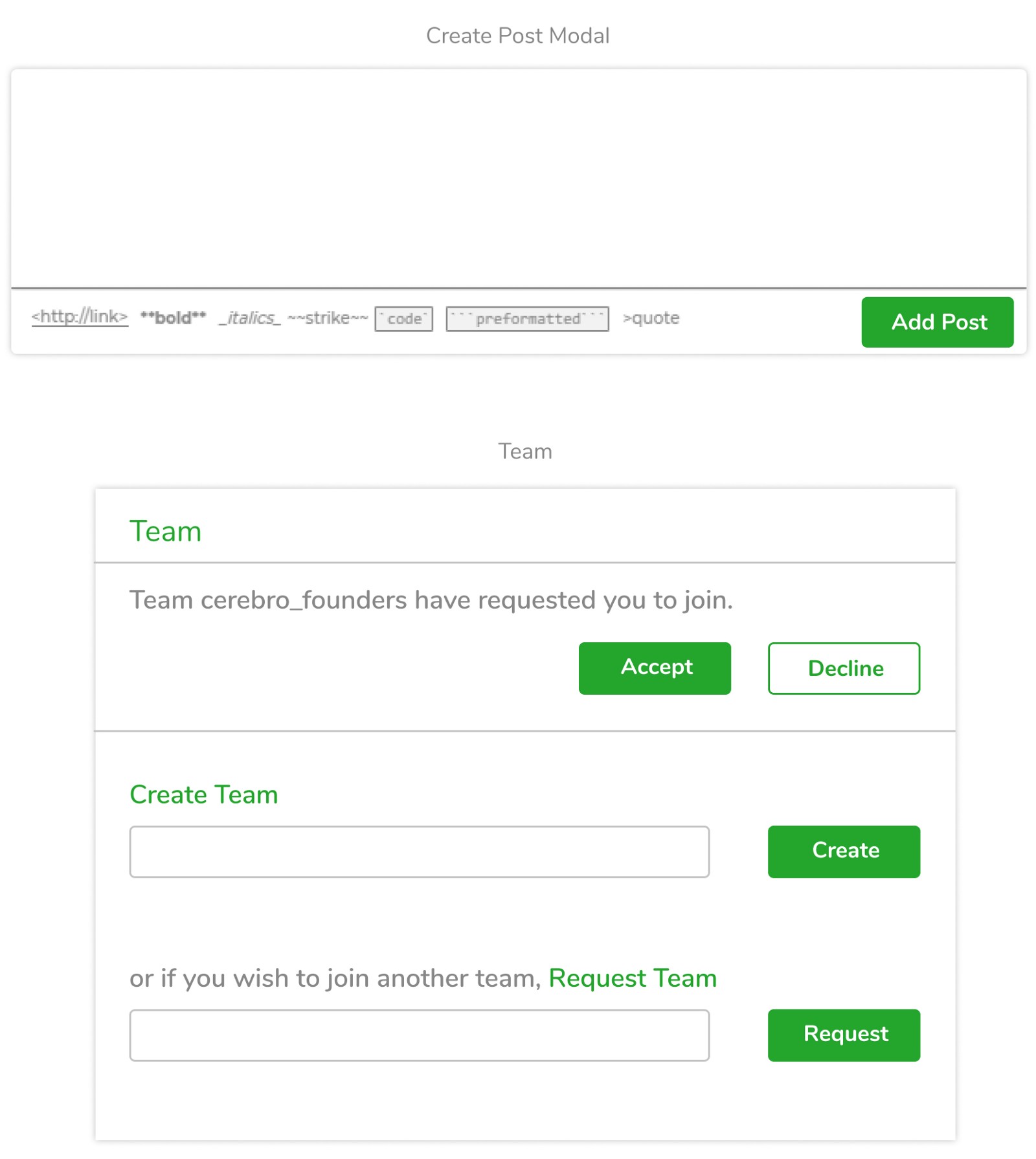Image resolution: width=1036 pixels, height=1159 pixels.
Task: Click the green Request button
Action: pos(844,1035)
